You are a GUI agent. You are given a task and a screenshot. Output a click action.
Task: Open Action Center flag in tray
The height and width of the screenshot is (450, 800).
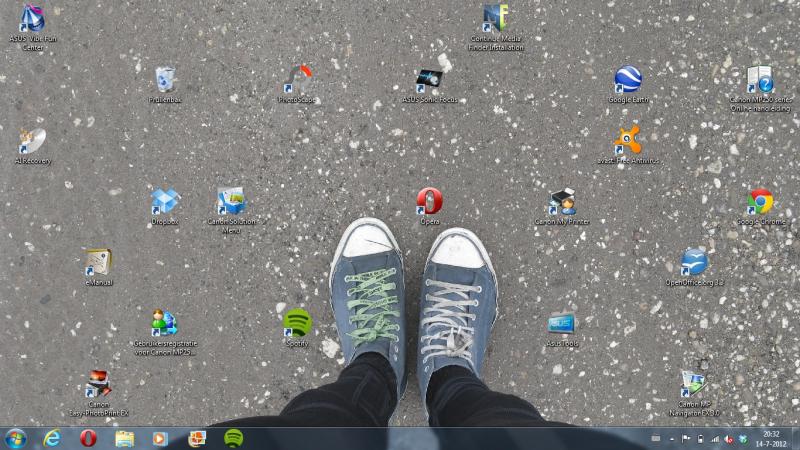click(686, 439)
